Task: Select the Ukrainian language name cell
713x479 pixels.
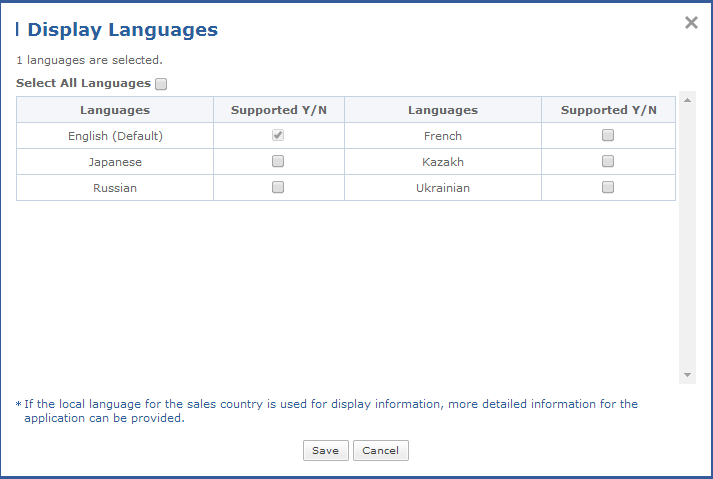Action: click(x=443, y=187)
